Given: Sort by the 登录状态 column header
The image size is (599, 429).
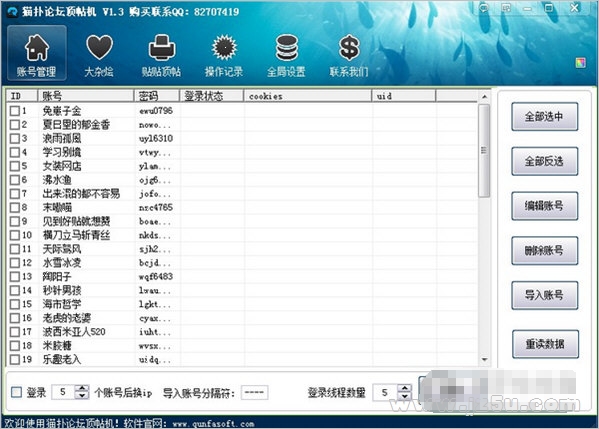Looking at the screenshot, I should (x=211, y=96).
